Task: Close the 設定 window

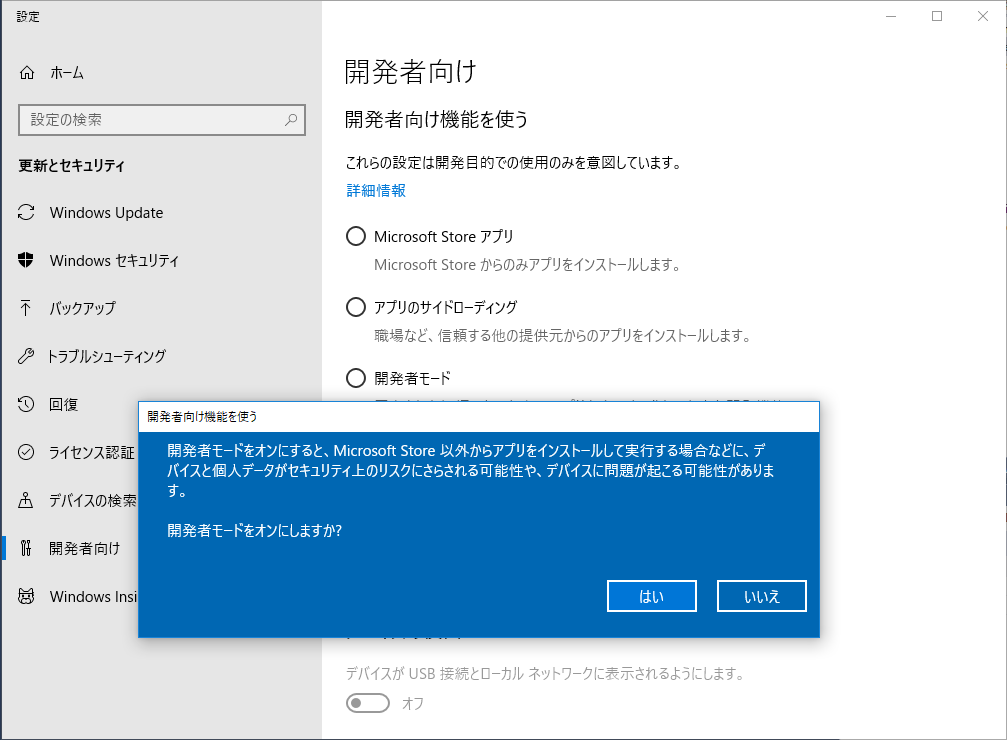Action: [983, 16]
